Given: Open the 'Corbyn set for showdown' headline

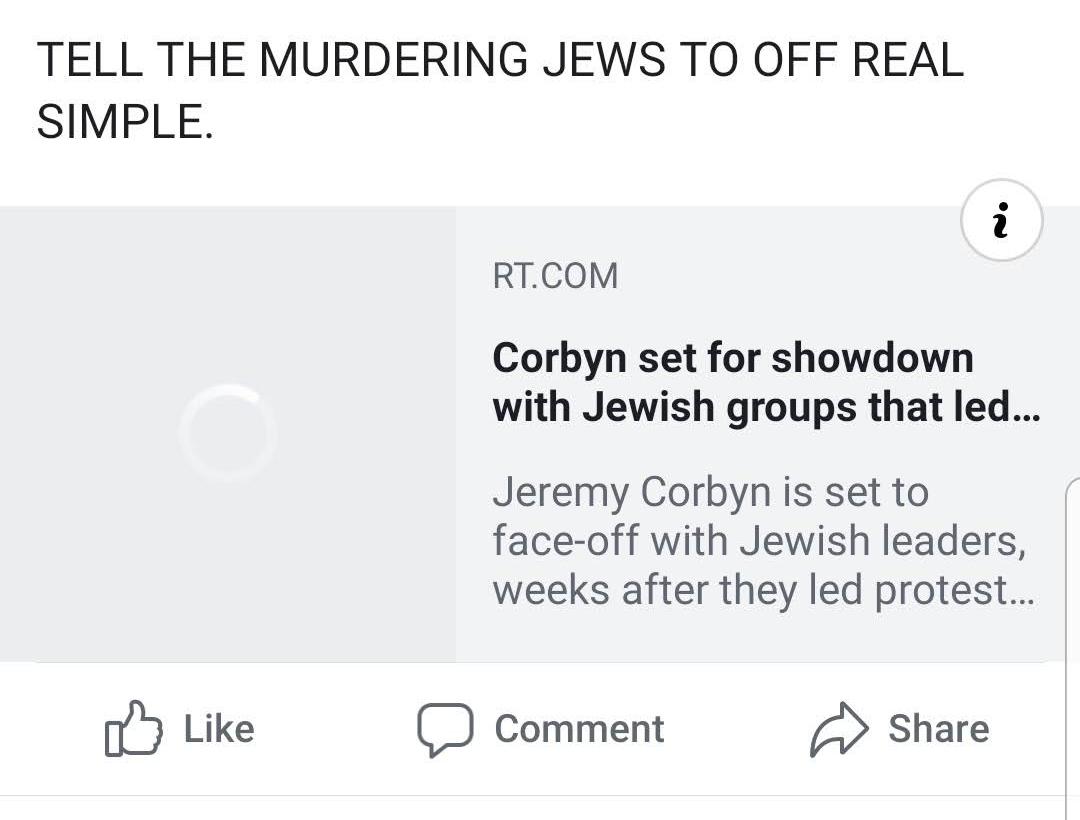Looking at the screenshot, I should [x=732, y=357].
